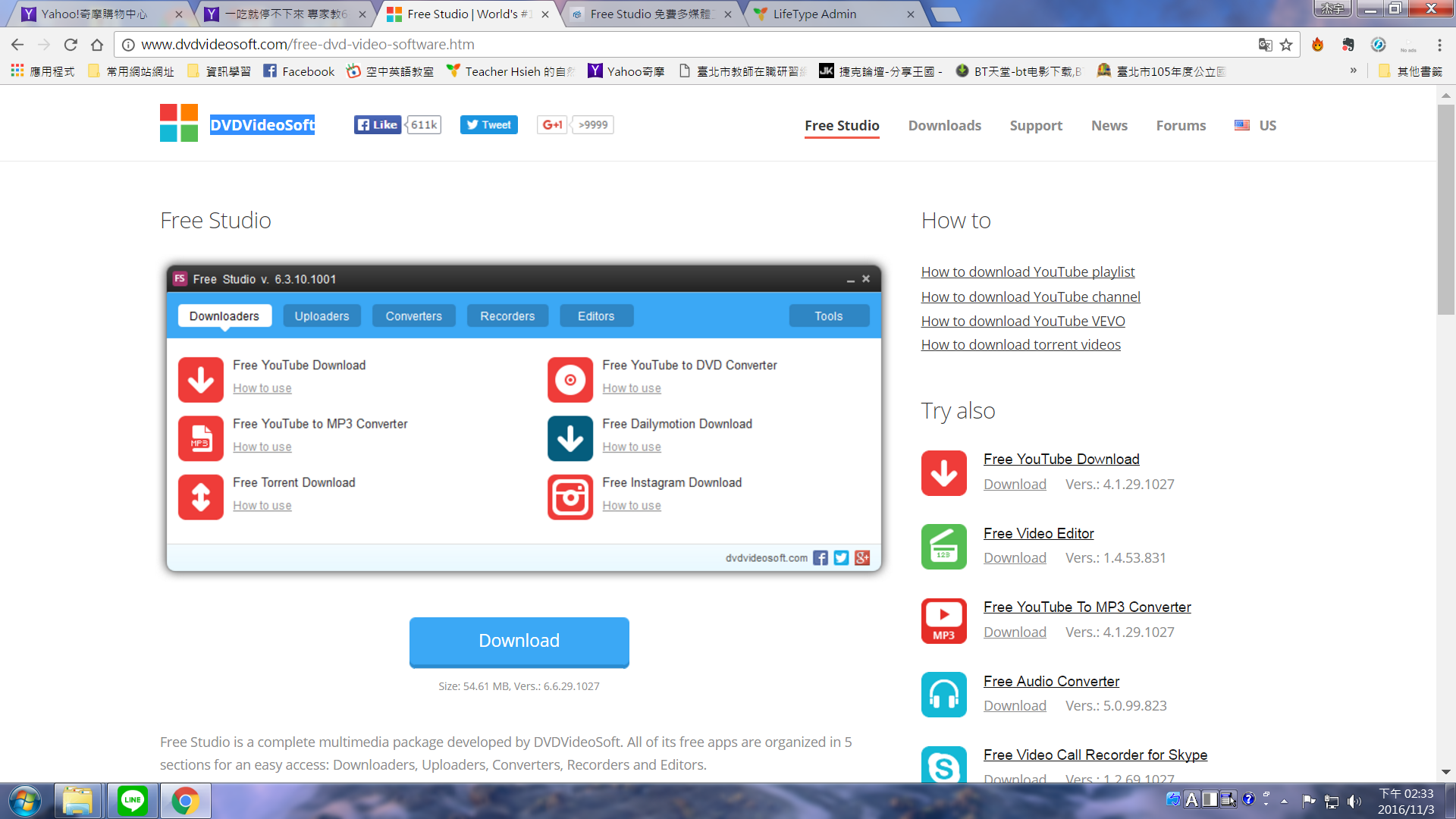
Task: Reload the page with the refresh icon
Action: click(71, 45)
